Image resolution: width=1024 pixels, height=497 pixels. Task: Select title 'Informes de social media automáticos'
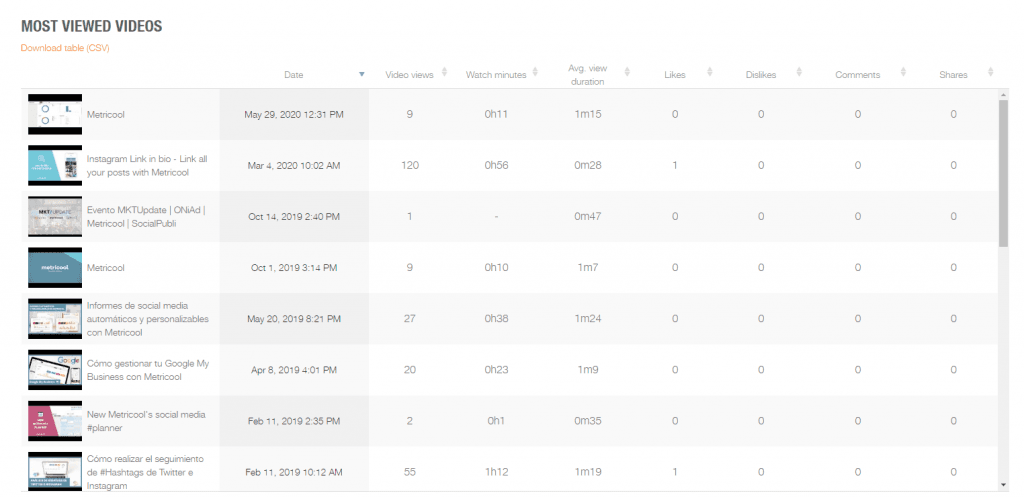(x=148, y=319)
